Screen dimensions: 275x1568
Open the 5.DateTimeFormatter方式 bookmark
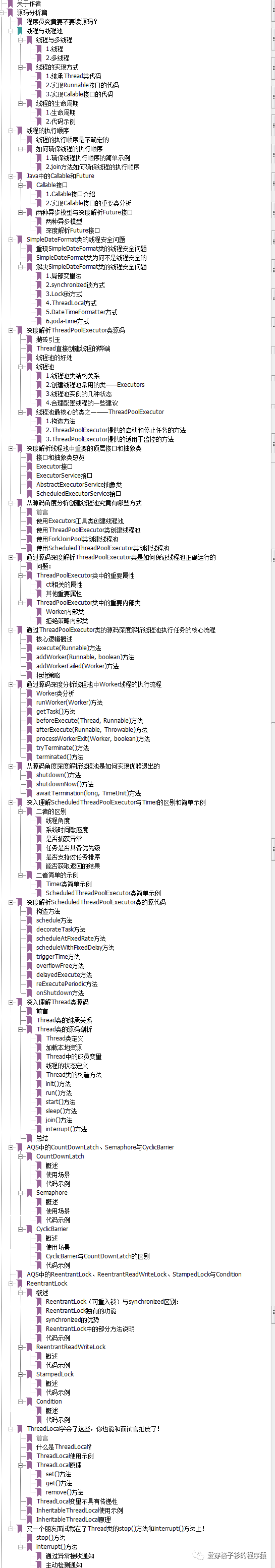82,312
